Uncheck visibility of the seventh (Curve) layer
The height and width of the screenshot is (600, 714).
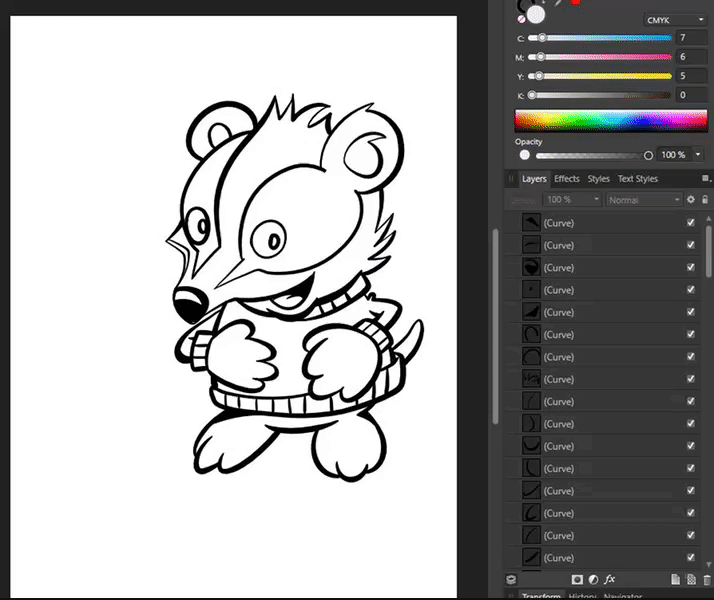(x=691, y=356)
